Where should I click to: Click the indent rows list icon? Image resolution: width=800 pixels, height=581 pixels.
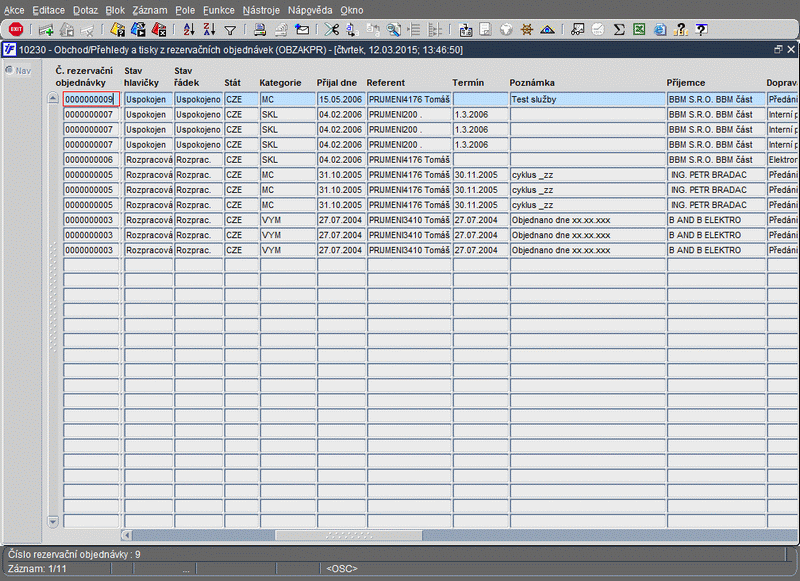point(414,30)
